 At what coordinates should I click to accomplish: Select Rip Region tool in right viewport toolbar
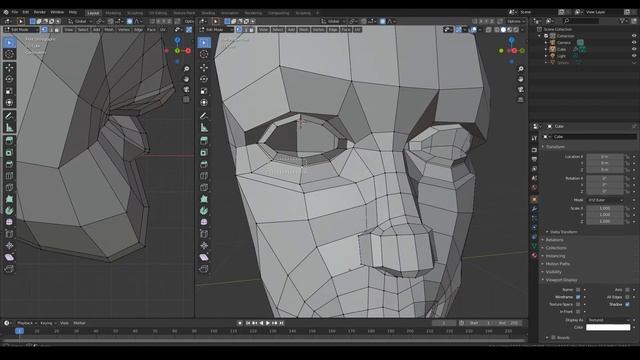(204, 269)
